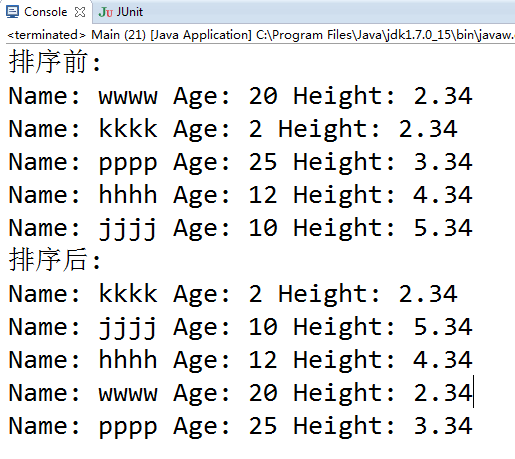Click the JUnit tab's Ju icon
515x459 pixels.
click(106, 12)
